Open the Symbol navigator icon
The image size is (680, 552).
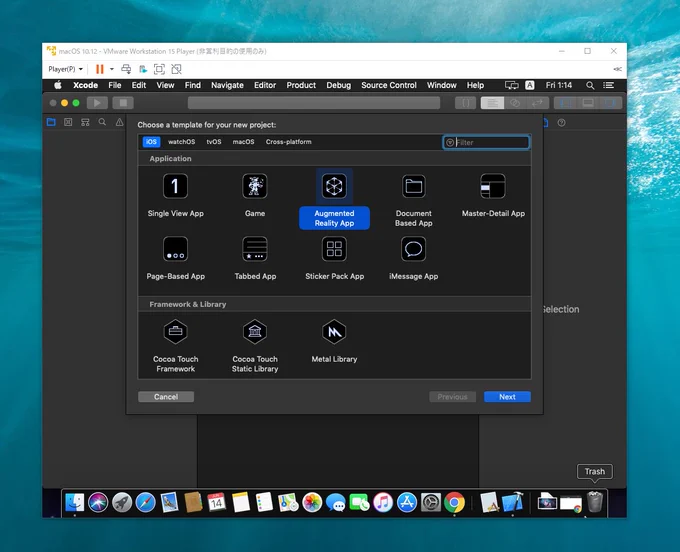pyautogui.click(x=85, y=122)
